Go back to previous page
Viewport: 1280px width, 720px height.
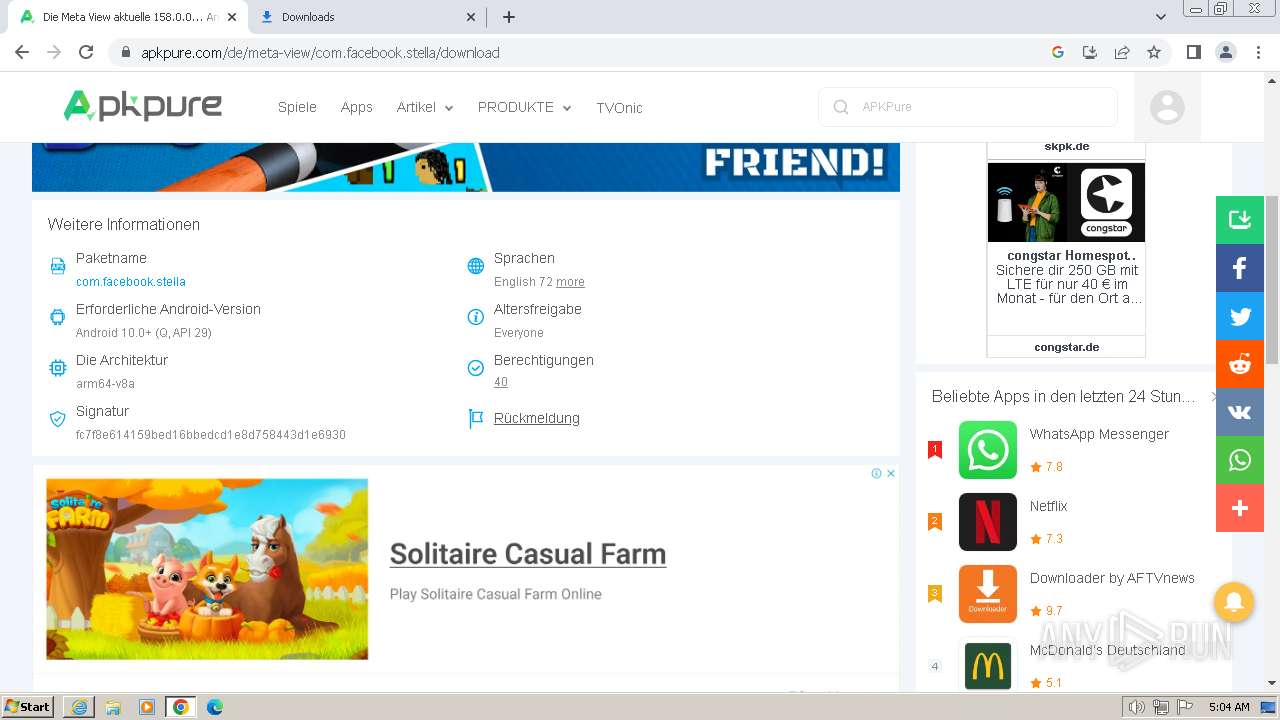coord(22,52)
